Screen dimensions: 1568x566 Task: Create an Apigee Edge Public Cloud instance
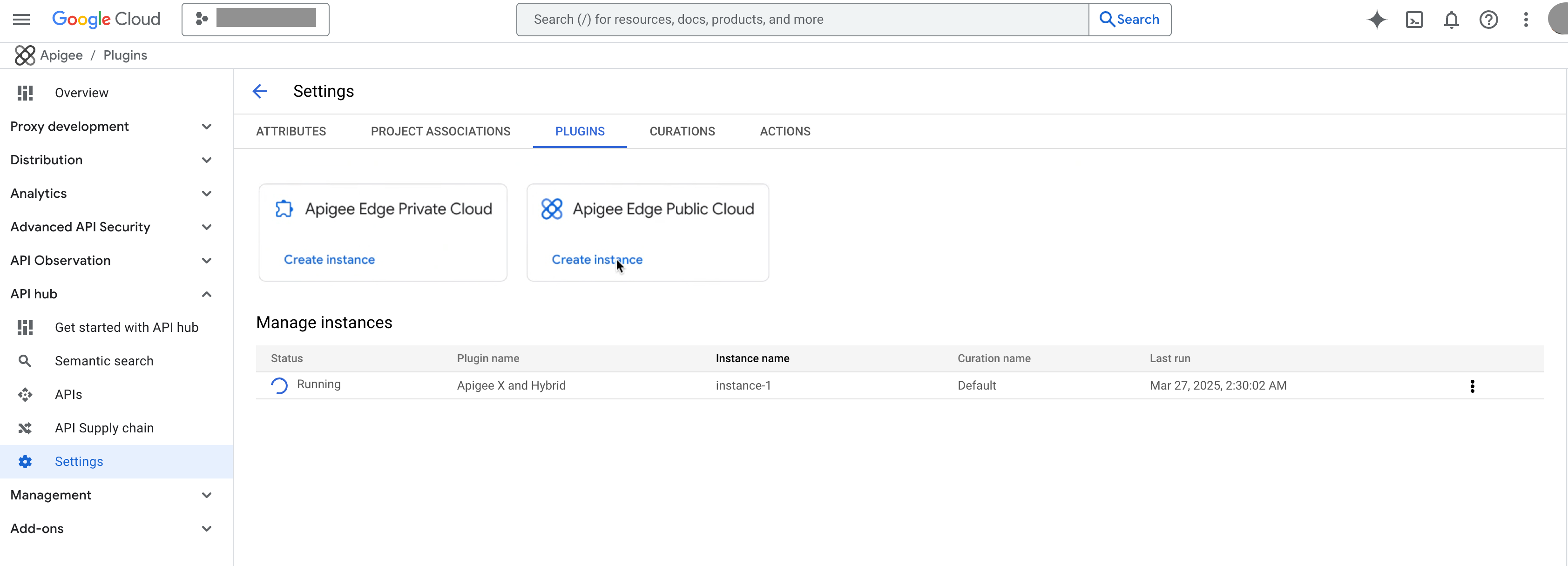coord(596,259)
